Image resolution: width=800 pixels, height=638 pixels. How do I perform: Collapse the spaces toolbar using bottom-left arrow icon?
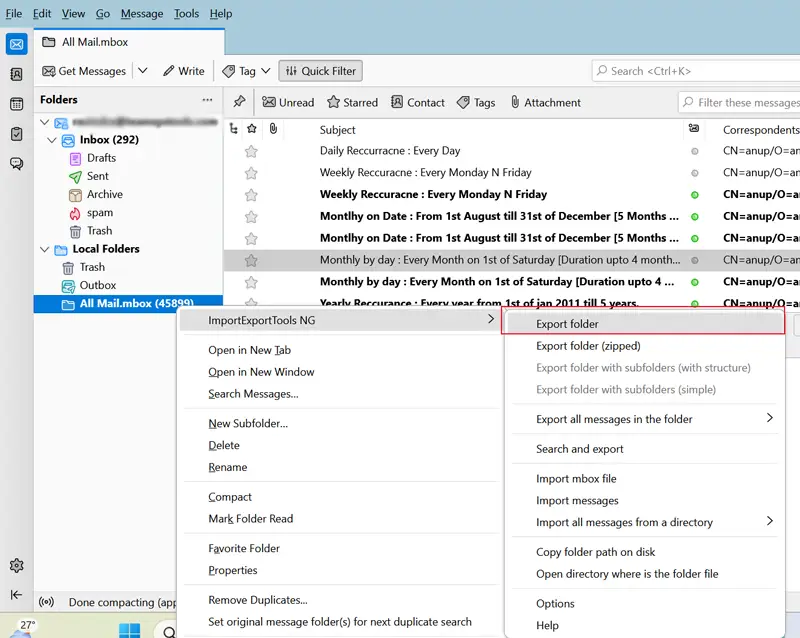click(16, 595)
